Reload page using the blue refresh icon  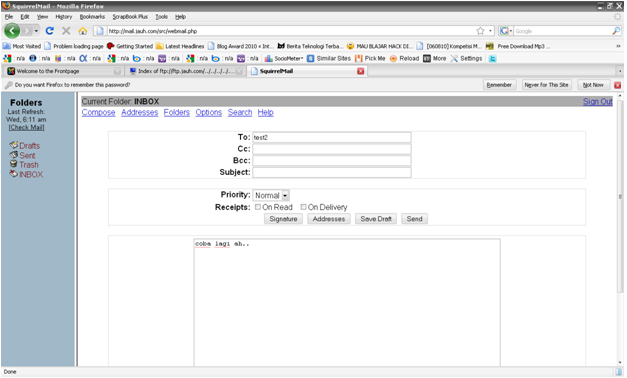(50, 31)
